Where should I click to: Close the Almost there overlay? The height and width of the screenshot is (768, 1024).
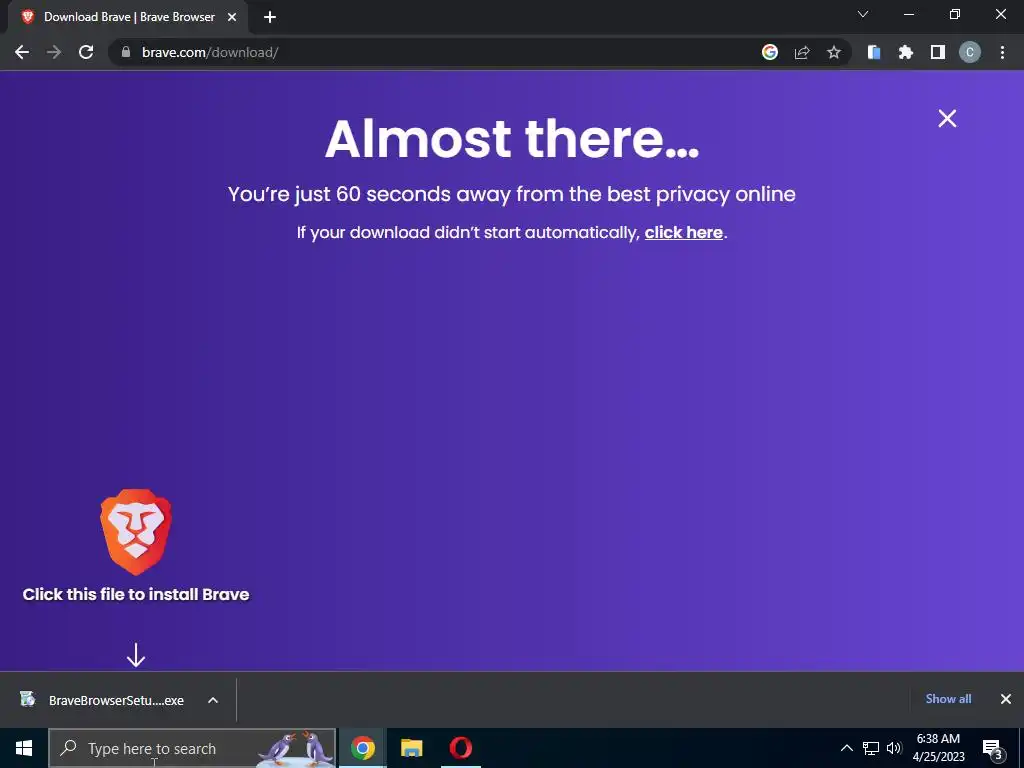(x=947, y=118)
